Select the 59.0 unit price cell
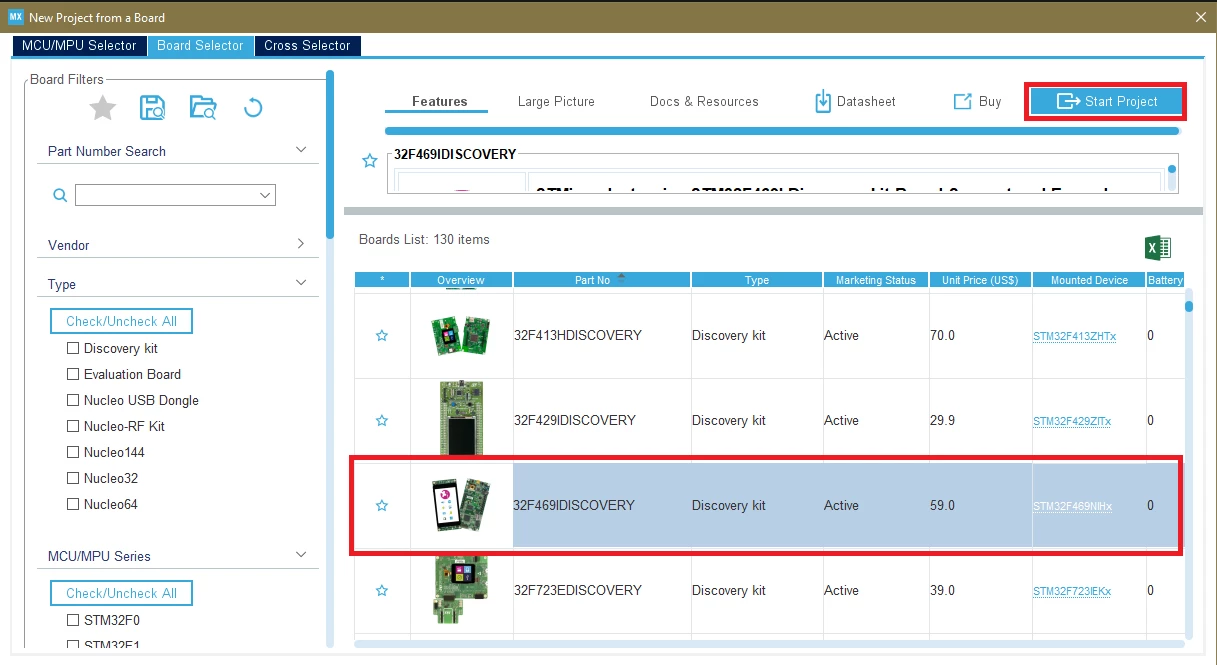Image resolution: width=1217 pixels, height=665 pixels. (980, 506)
